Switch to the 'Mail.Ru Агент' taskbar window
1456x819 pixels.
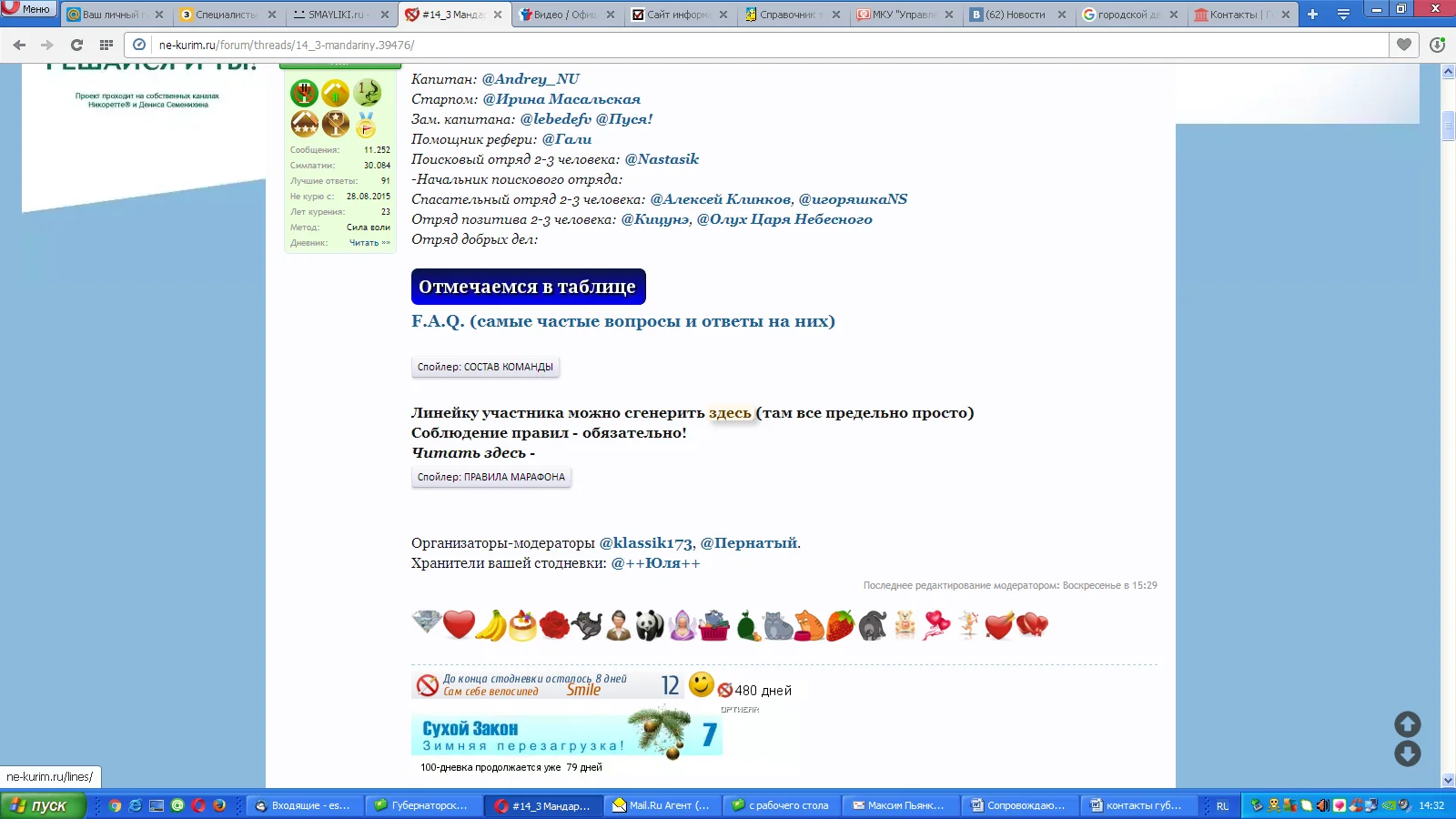[x=662, y=805]
